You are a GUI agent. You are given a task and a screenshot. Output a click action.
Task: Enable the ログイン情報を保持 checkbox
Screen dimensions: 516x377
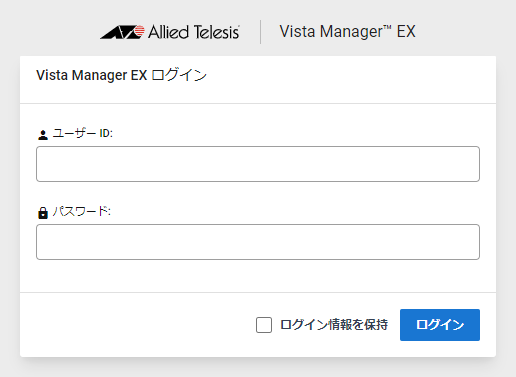point(264,325)
